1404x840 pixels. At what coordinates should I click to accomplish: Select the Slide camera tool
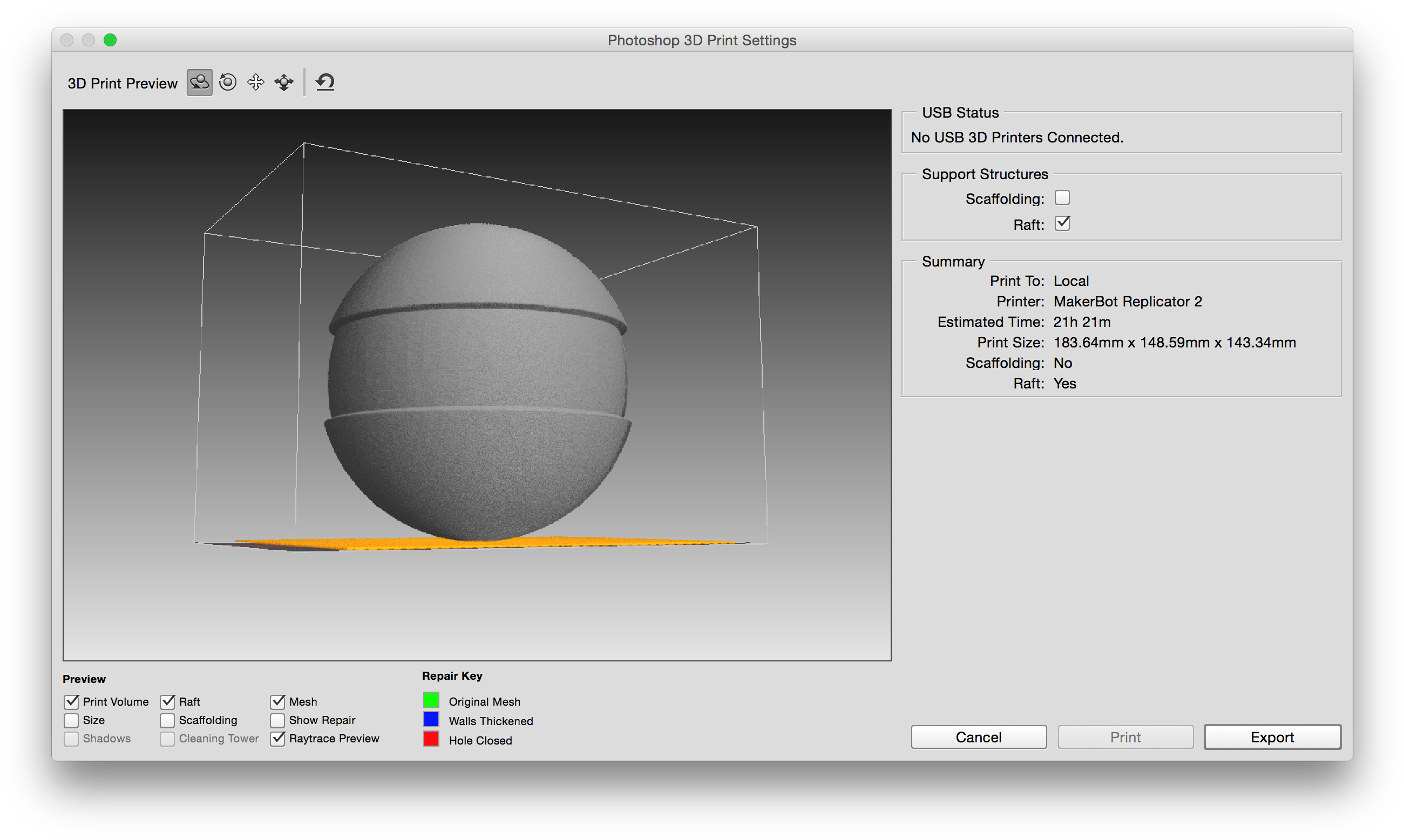coord(283,82)
